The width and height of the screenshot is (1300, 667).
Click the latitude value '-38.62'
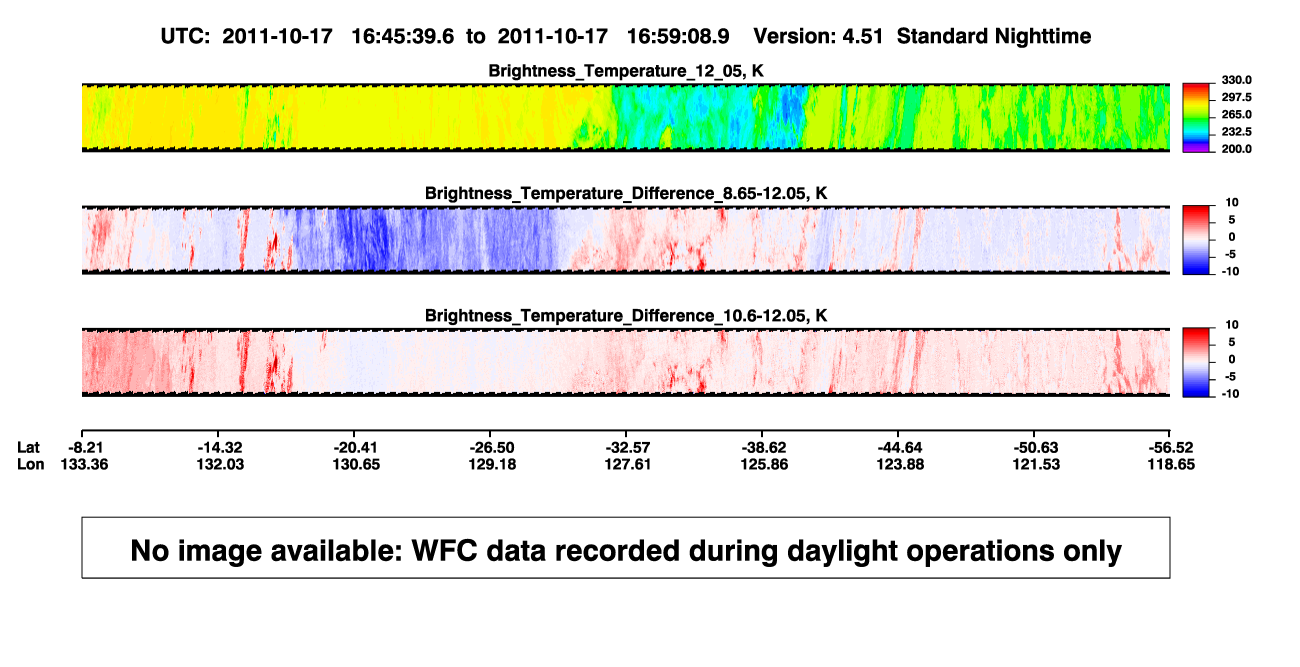[765, 447]
